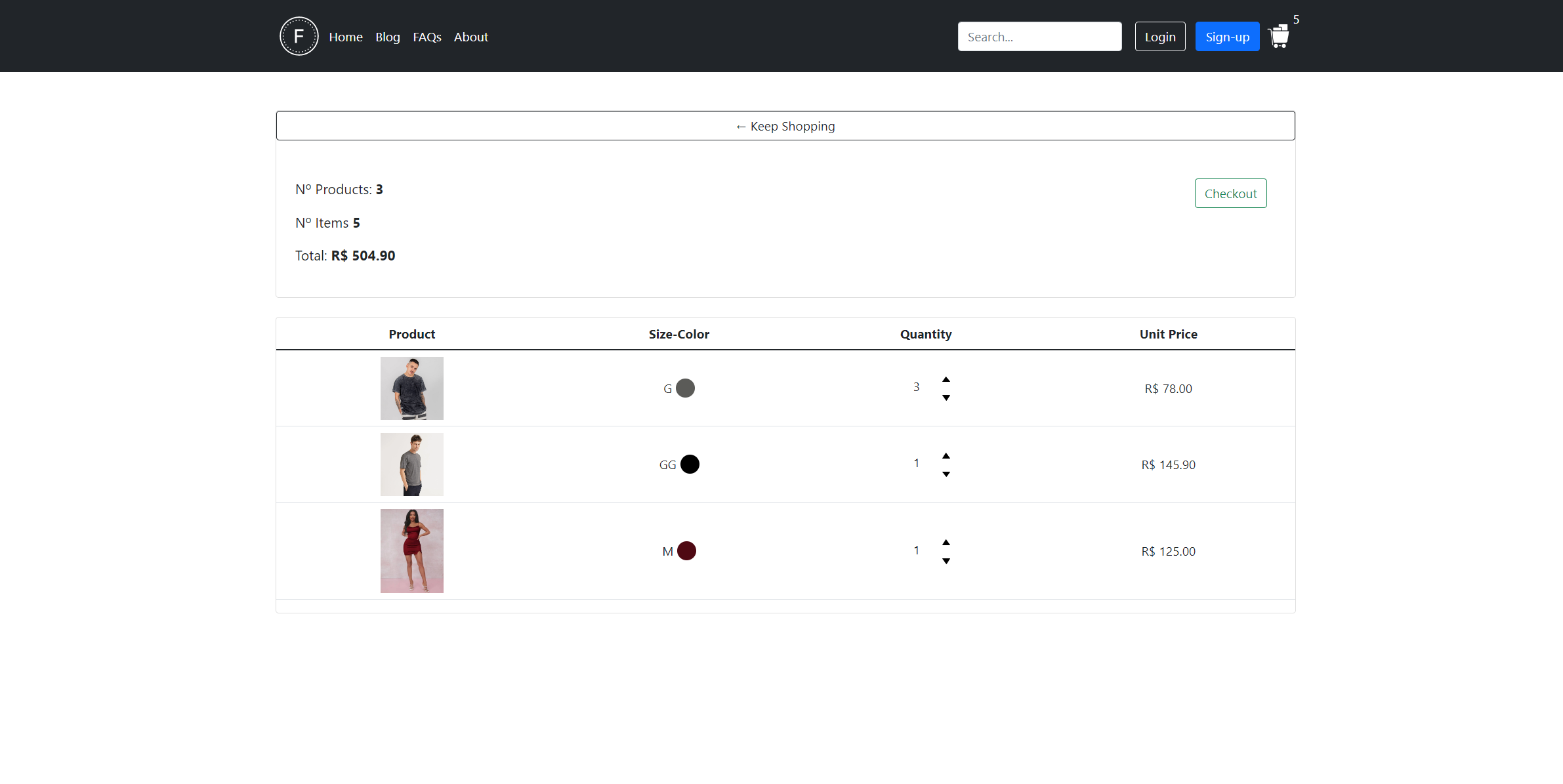Click the gray color swatch for size G
1563x784 pixels.
pyautogui.click(x=685, y=388)
